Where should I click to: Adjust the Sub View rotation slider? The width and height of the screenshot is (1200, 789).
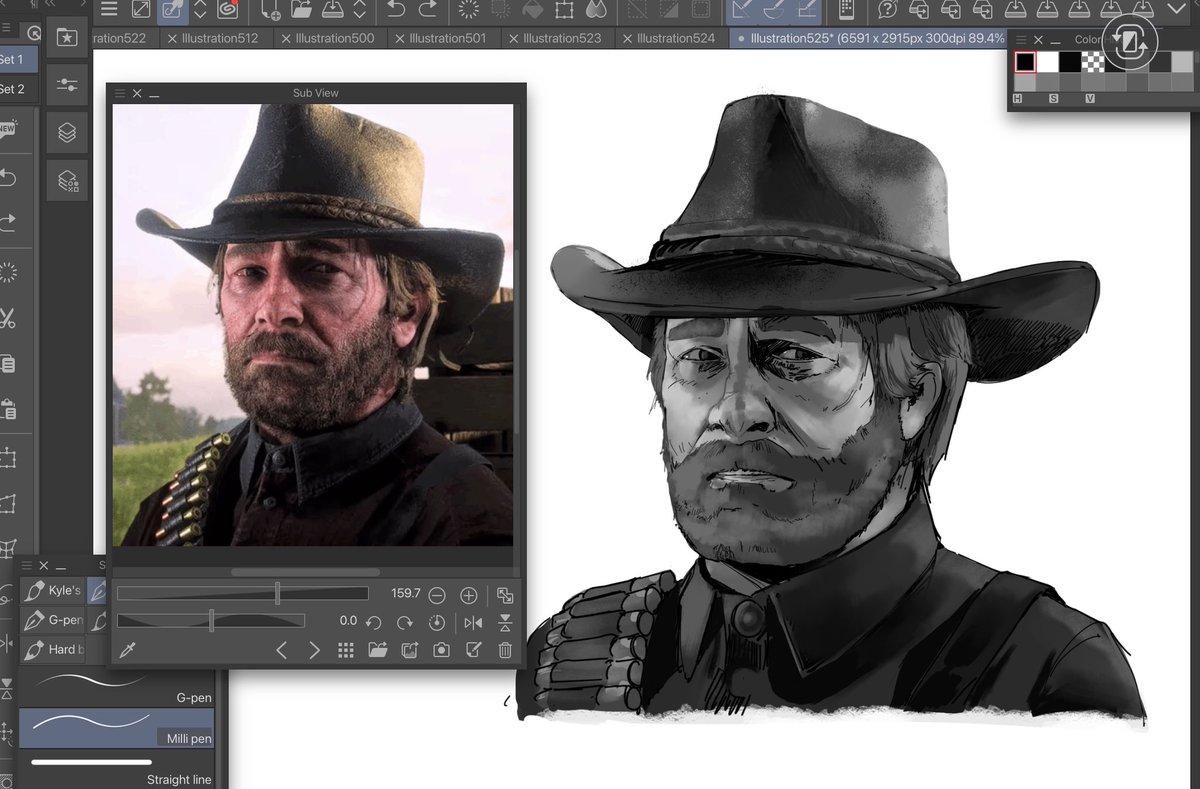tap(211, 621)
